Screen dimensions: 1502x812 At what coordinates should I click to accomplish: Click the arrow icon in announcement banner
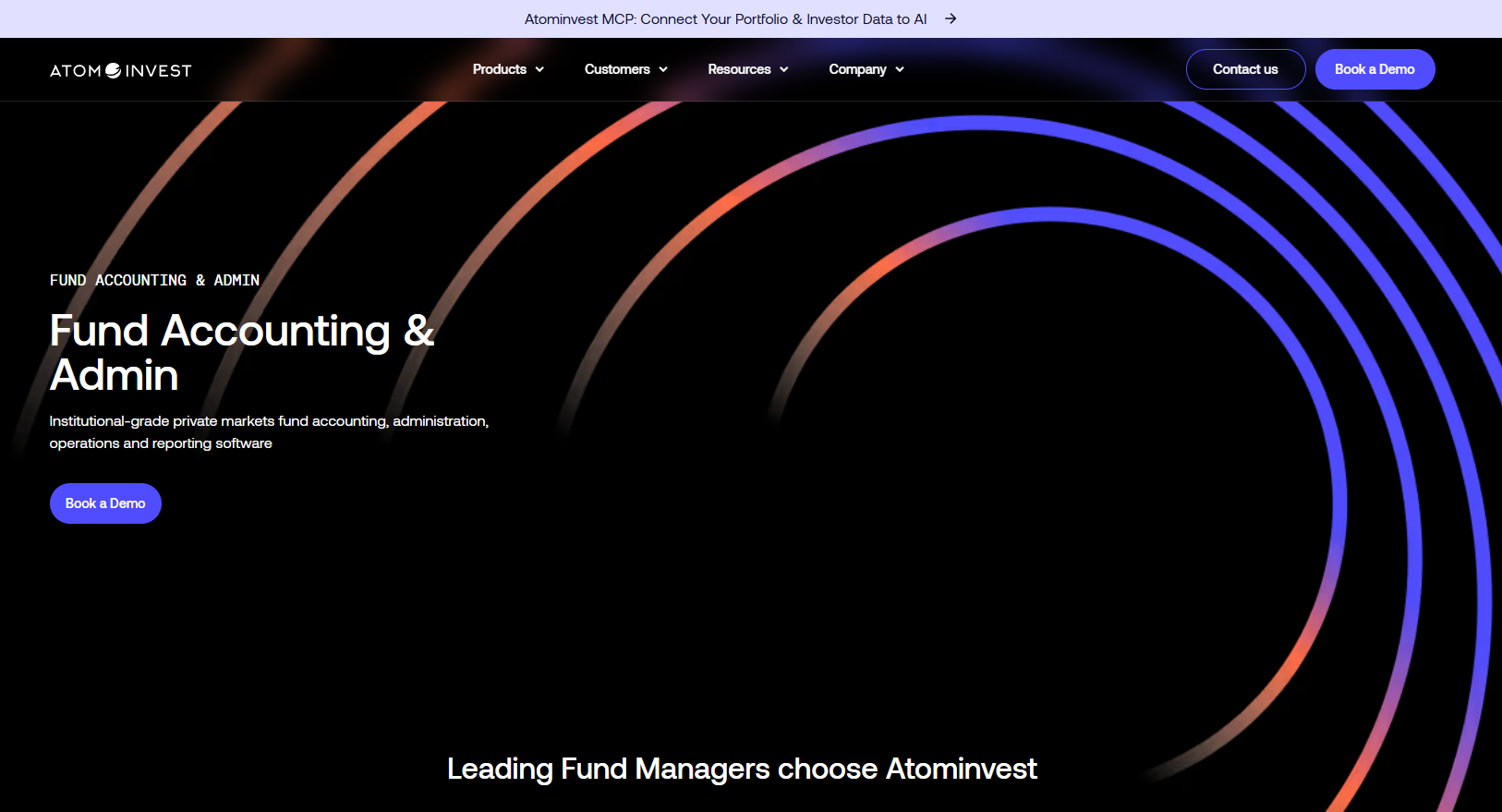[x=951, y=18]
